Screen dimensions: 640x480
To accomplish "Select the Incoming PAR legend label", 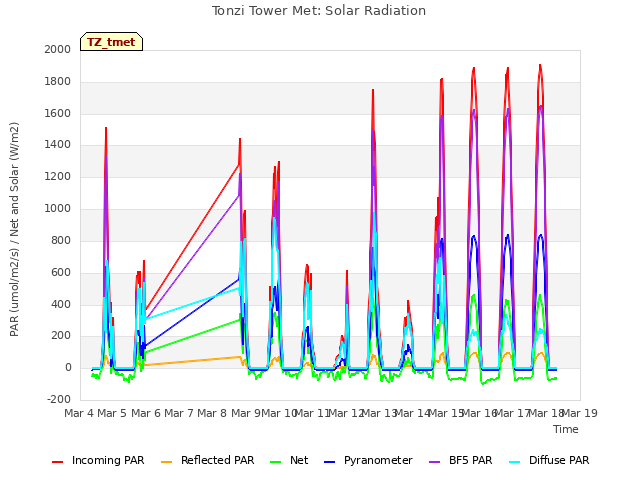I will pyautogui.click(x=108, y=460).
